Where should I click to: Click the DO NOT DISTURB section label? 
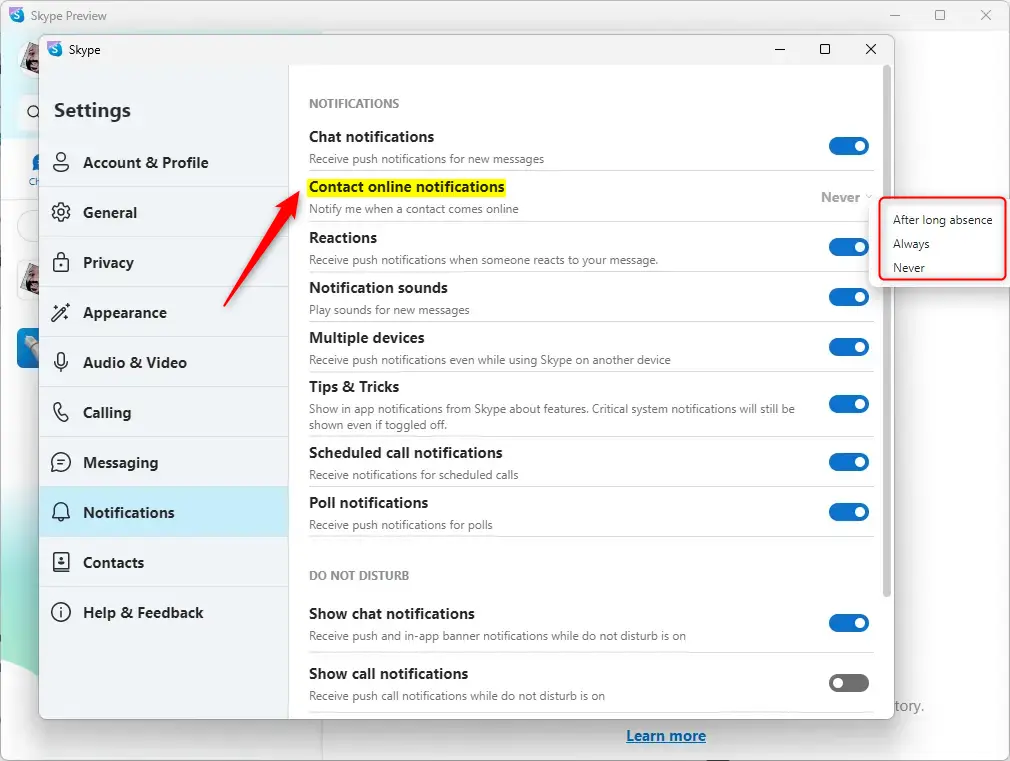[x=359, y=575]
